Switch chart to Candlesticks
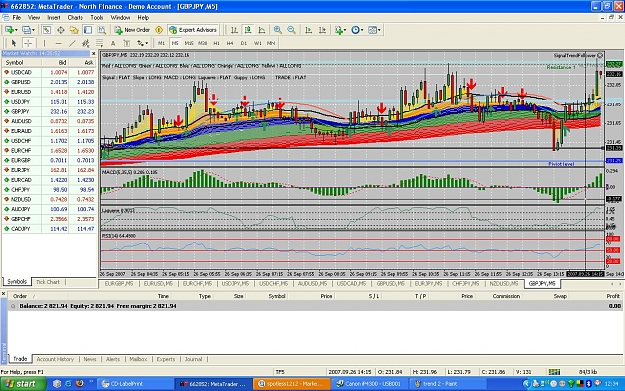The height and width of the screenshot is (391, 625). [x=248, y=30]
